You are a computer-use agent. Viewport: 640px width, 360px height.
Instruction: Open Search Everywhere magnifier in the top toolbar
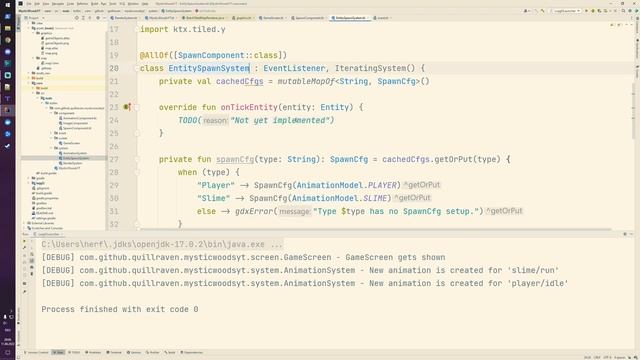[x=624, y=11]
